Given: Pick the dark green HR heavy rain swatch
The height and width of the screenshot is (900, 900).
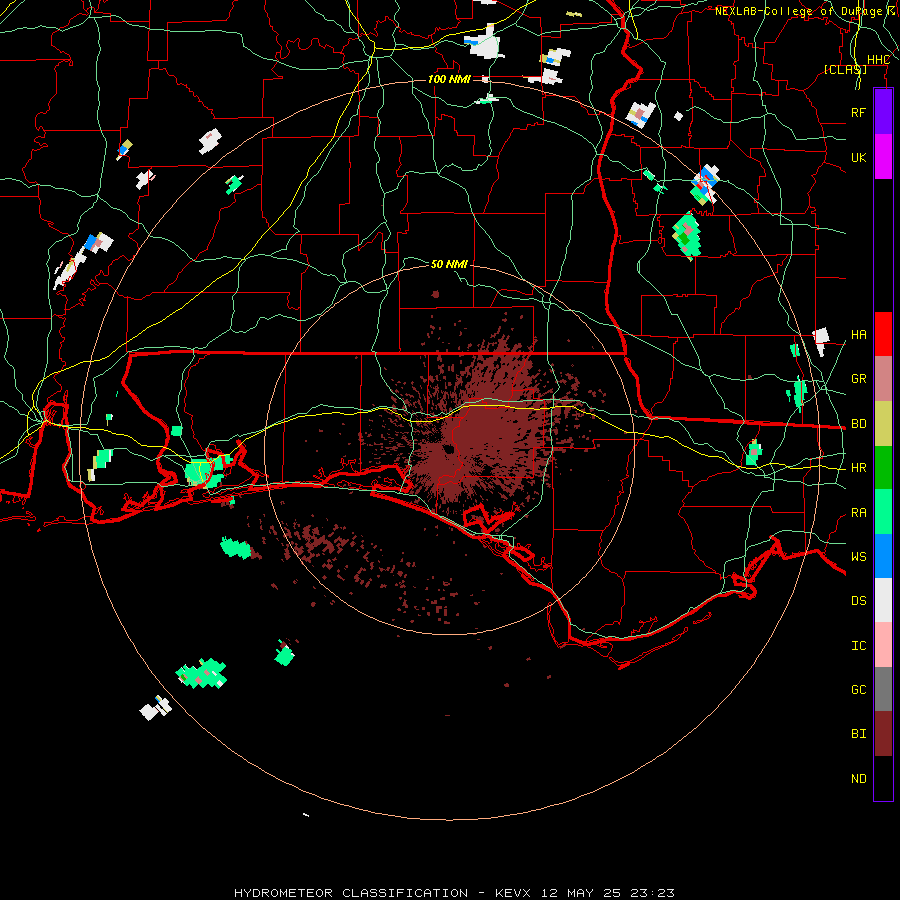Looking at the screenshot, I should tap(883, 468).
